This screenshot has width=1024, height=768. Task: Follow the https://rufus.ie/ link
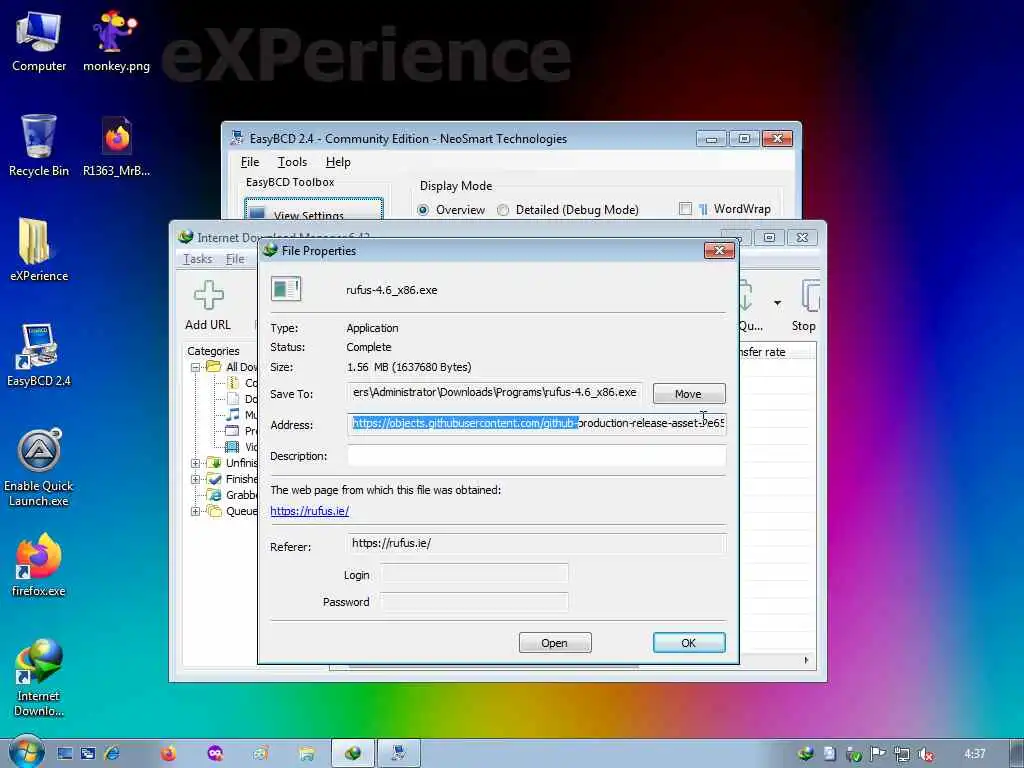point(310,511)
